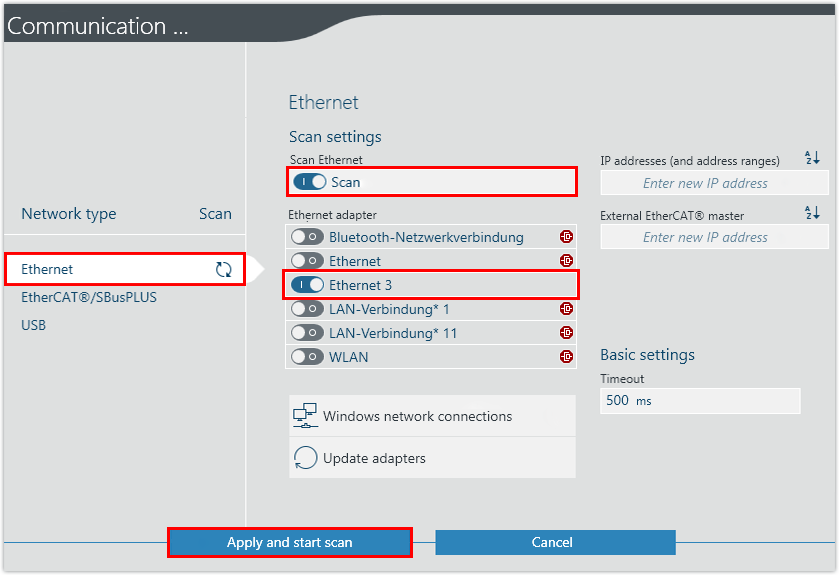Click the Timeout value field

[x=700, y=400]
